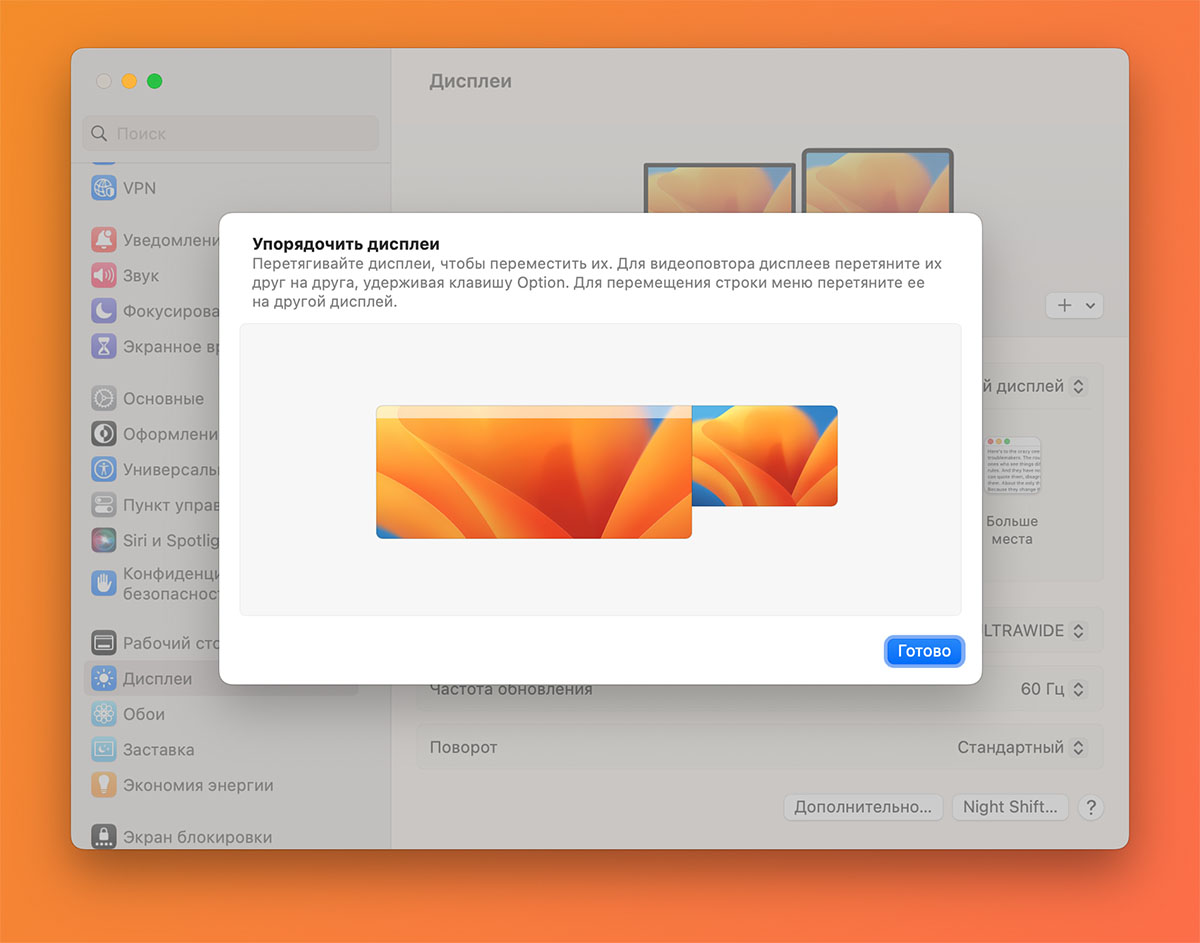Screen dimensions: 1200x943
Task: Click the Экранное время hourglass icon
Action: coord(104,347)
